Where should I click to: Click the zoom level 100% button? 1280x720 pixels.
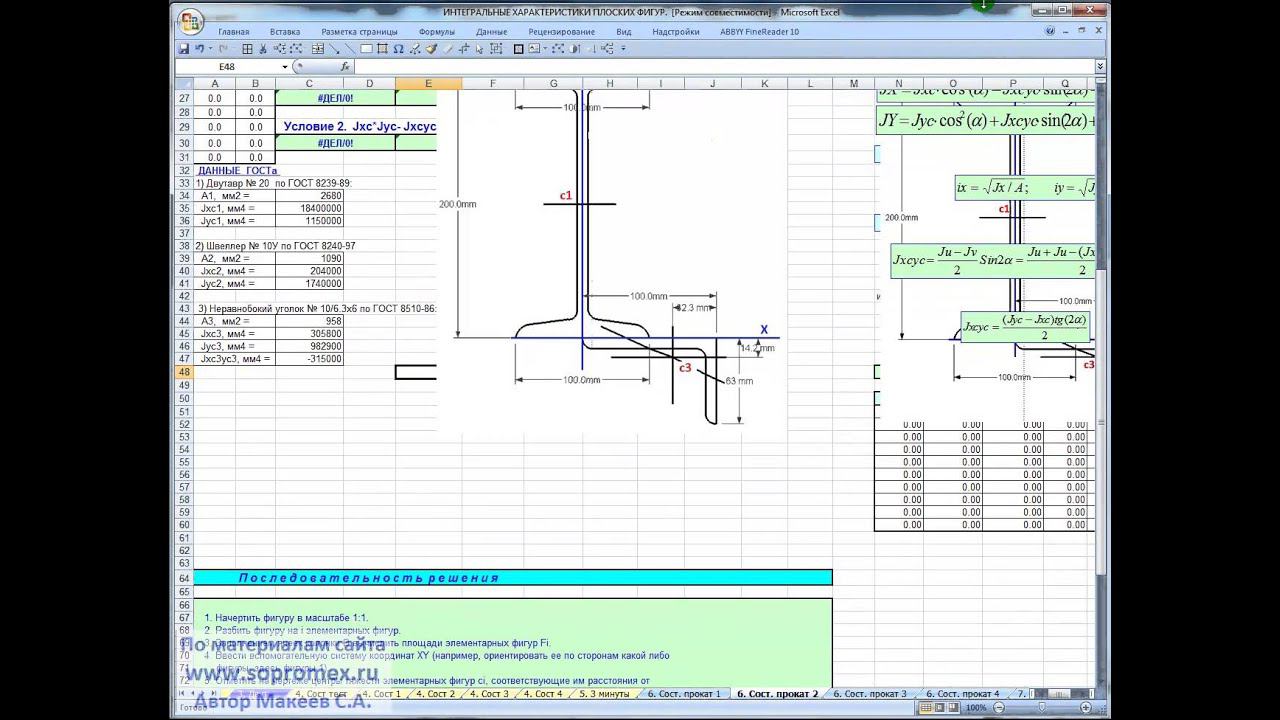coord(977,707)
